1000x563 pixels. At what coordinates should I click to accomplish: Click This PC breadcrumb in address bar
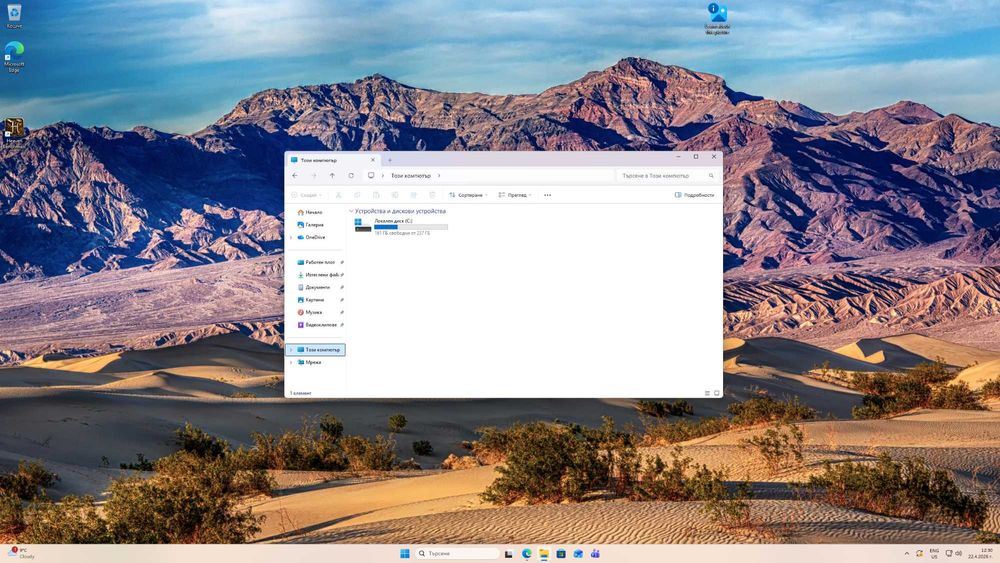(x=411, y=175)
